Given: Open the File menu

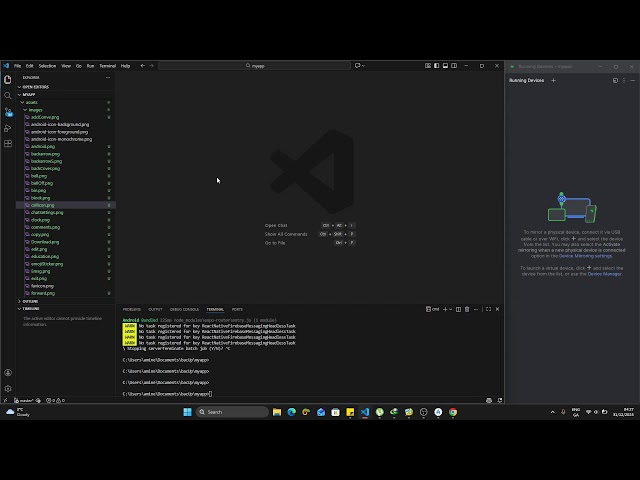Looking at the screenshot, I should (18, 66).
